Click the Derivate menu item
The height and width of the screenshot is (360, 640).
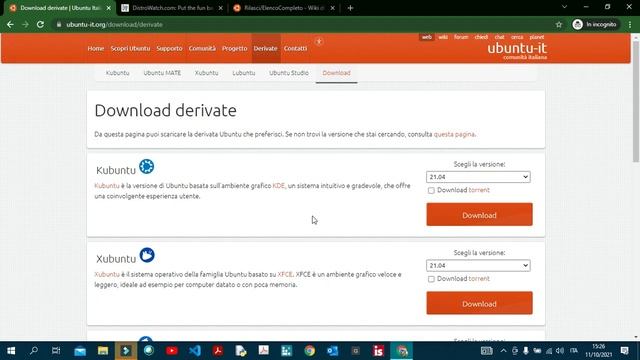tap(265, 48)
